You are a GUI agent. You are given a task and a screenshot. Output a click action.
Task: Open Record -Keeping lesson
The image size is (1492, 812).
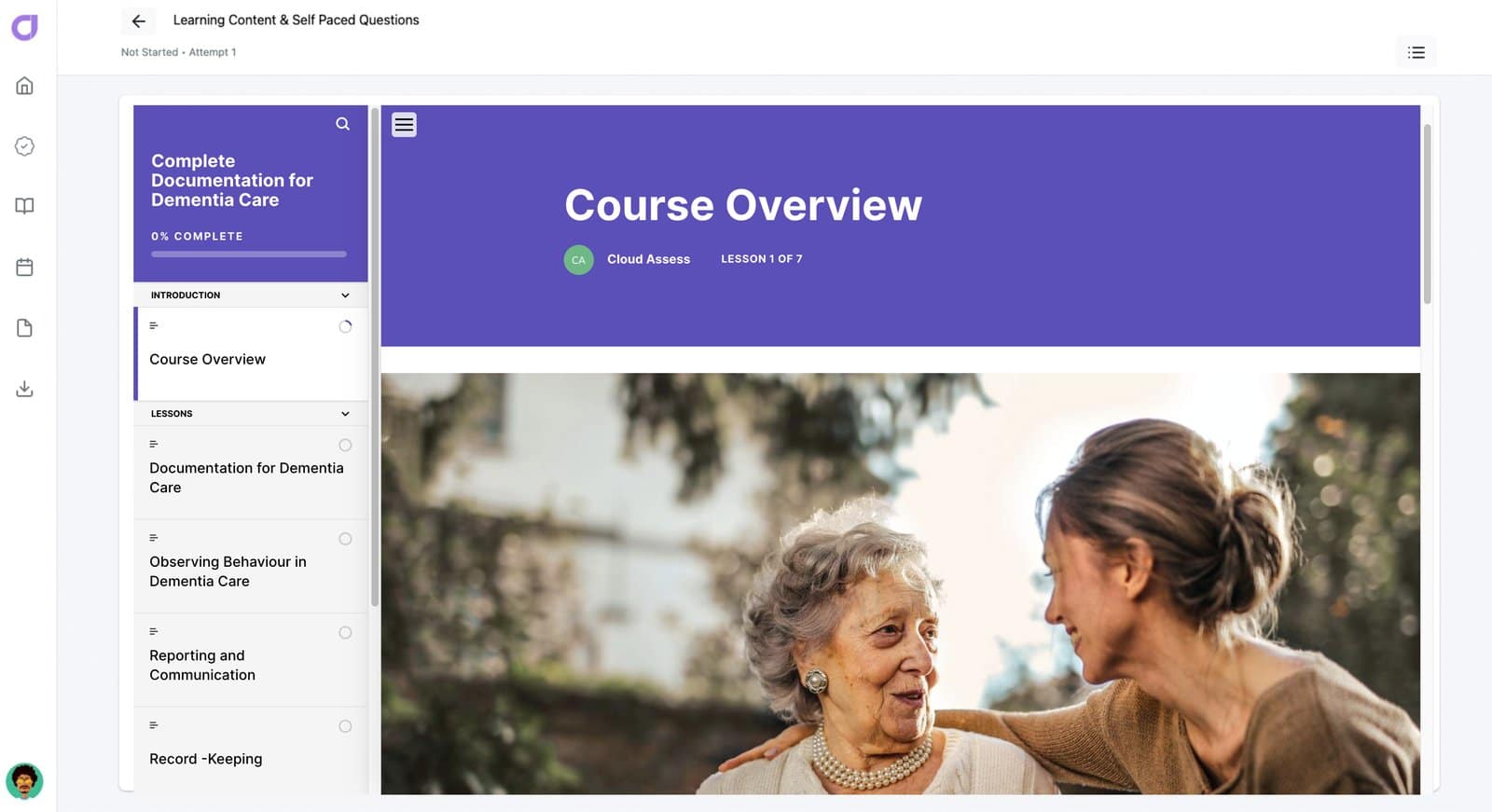click(252, 750)
